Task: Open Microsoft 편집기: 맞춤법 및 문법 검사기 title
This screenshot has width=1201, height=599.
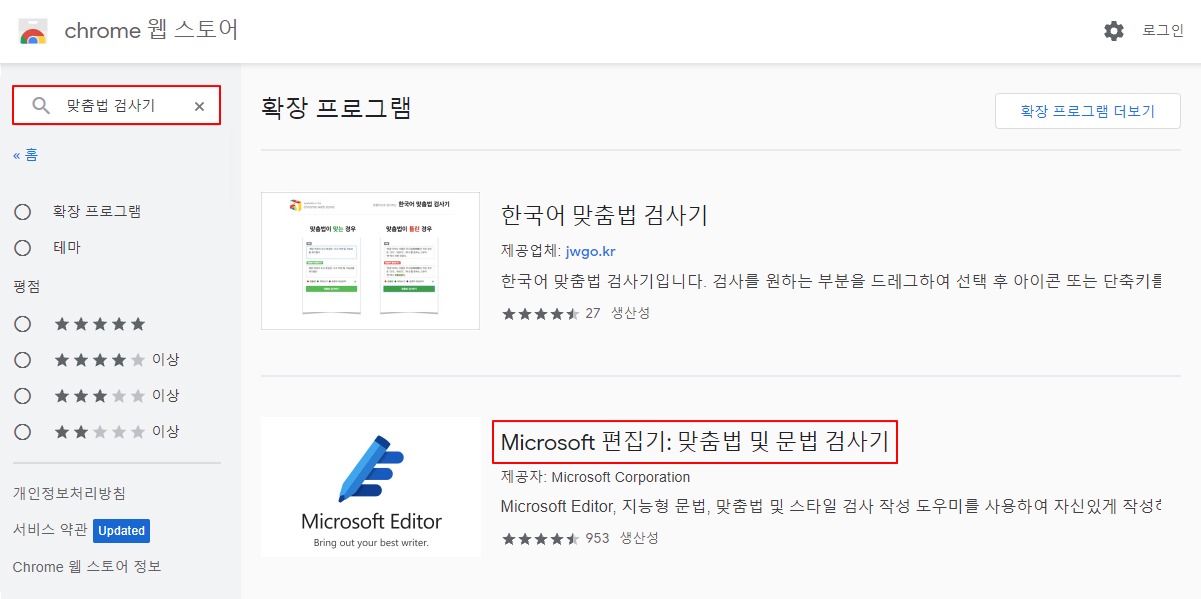Action: 695,442
